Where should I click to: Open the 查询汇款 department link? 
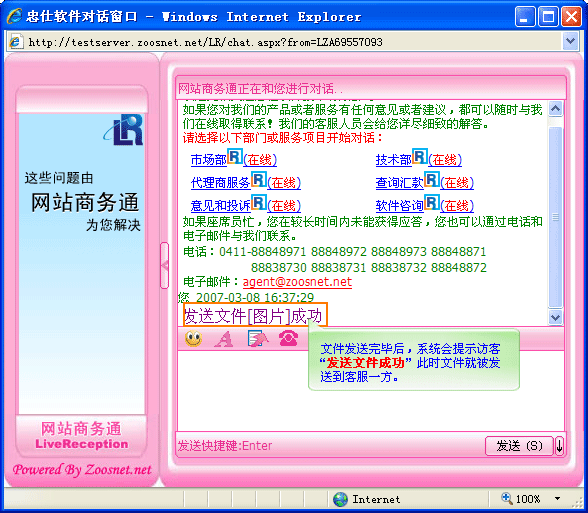click(x=399, y=183)
